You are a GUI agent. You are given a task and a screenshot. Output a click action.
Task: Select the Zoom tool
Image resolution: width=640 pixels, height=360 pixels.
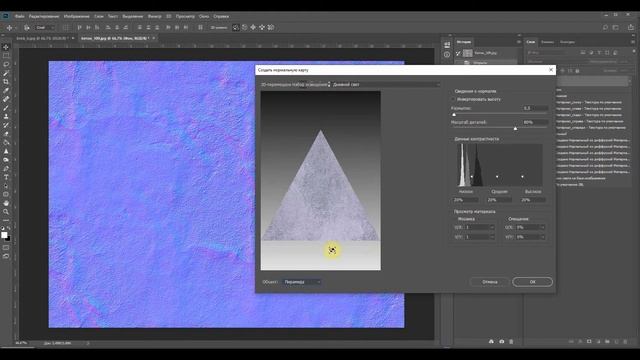[6, 212]
